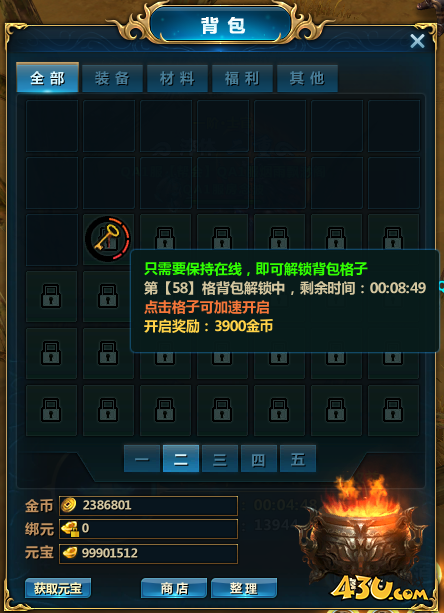The height and width of the screenshot is (613, 444).
Task: Open the 福利 tab
Action: pyautogui.click(x=242, y=78)
